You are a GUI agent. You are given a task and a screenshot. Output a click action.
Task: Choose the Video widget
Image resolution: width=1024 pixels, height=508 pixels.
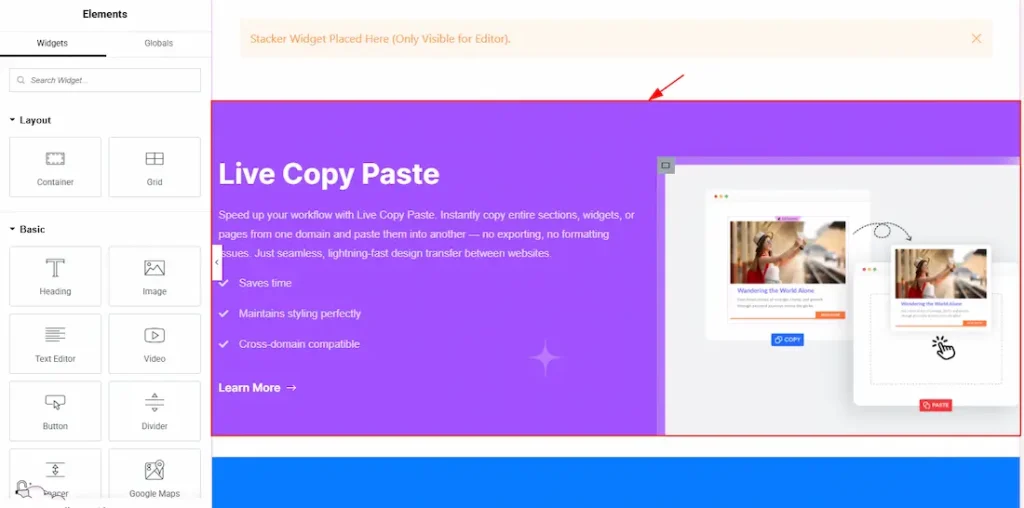tap(154, 342)
